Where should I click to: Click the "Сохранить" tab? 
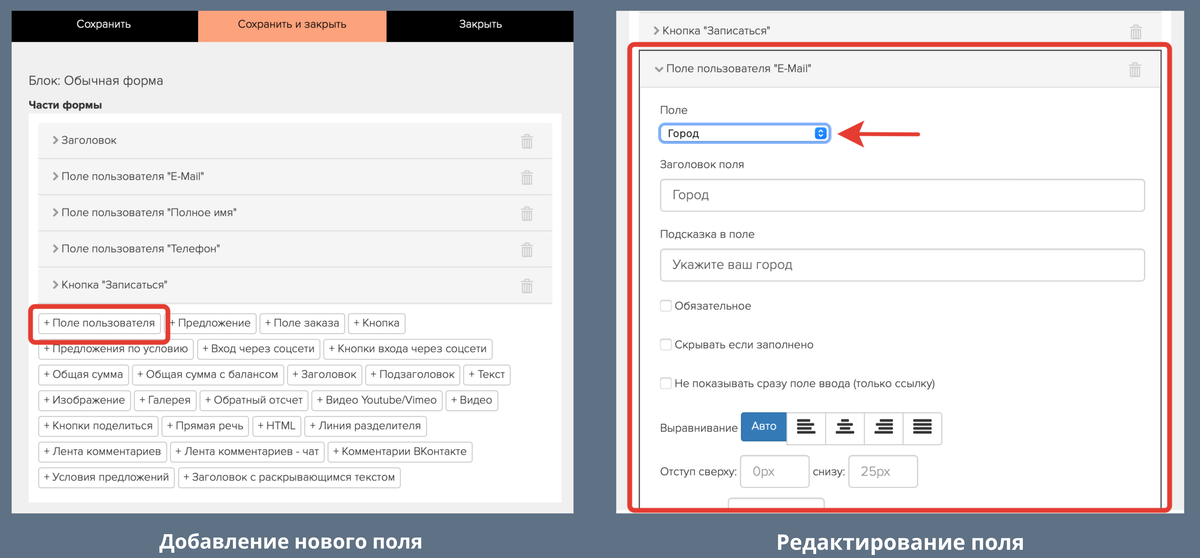click(x=104, y=24)
